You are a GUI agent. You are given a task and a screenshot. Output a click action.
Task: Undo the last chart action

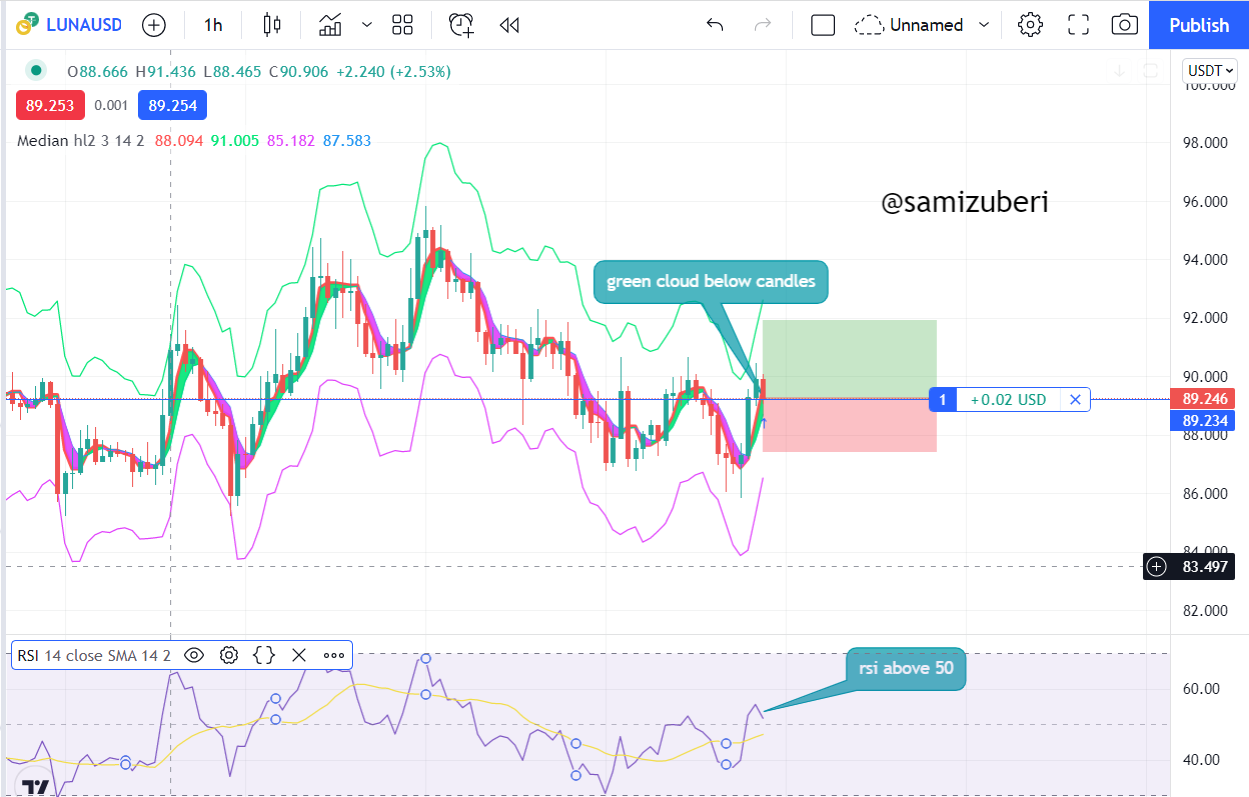pyautogui.click(x=714, y=25)
